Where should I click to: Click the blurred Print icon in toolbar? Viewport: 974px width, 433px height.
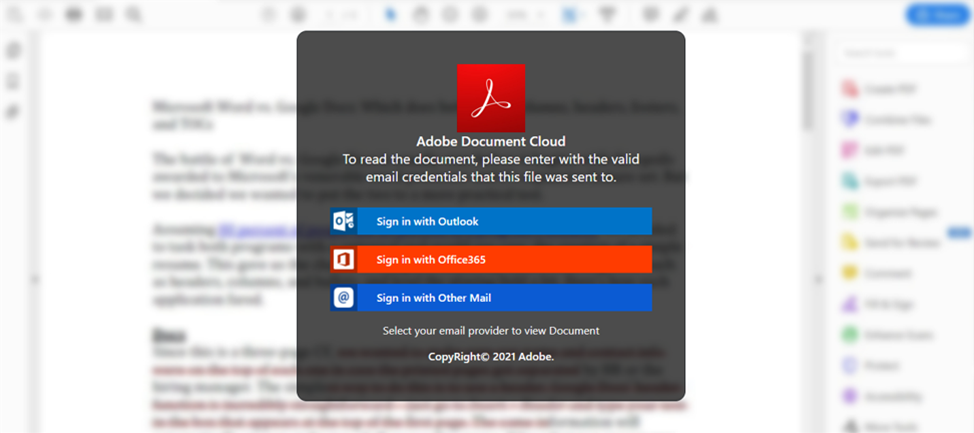(x=75, y=14)
